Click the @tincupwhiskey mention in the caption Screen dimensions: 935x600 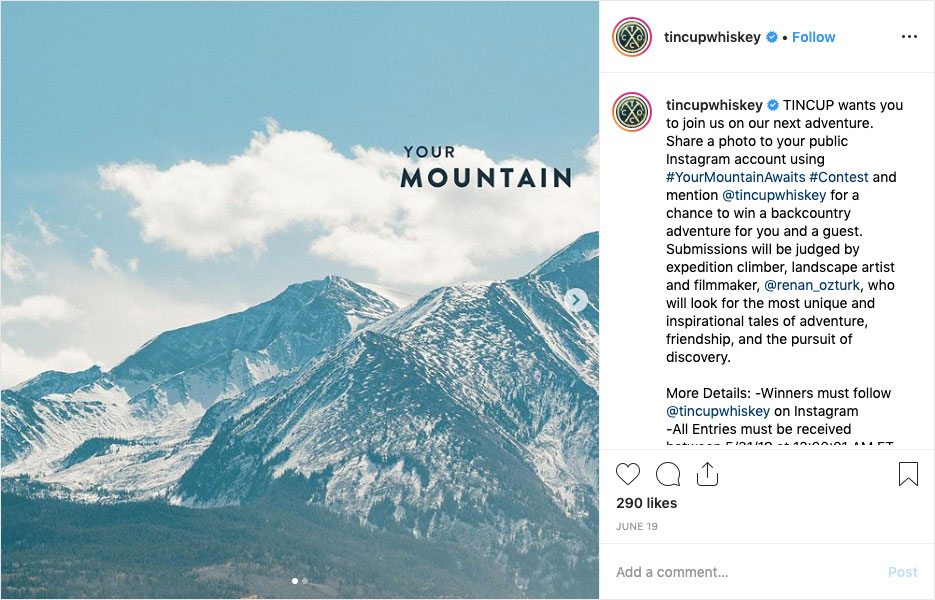775,194
